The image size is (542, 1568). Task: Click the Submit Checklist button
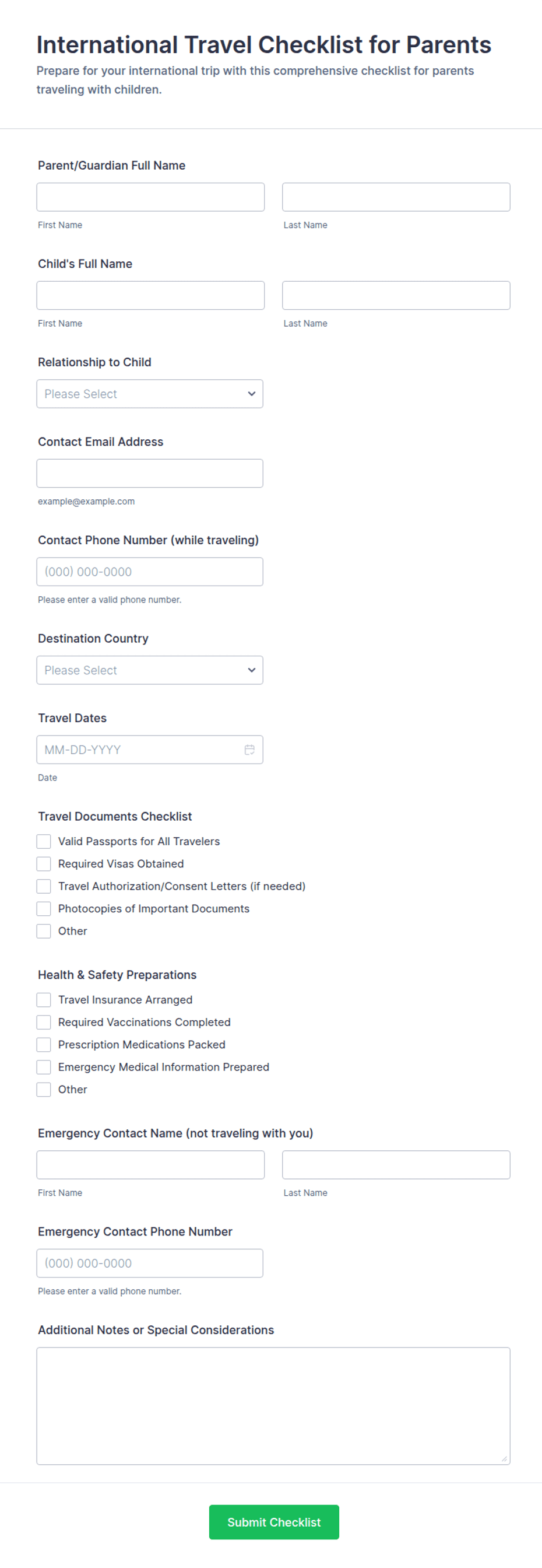coord(274,1522)
